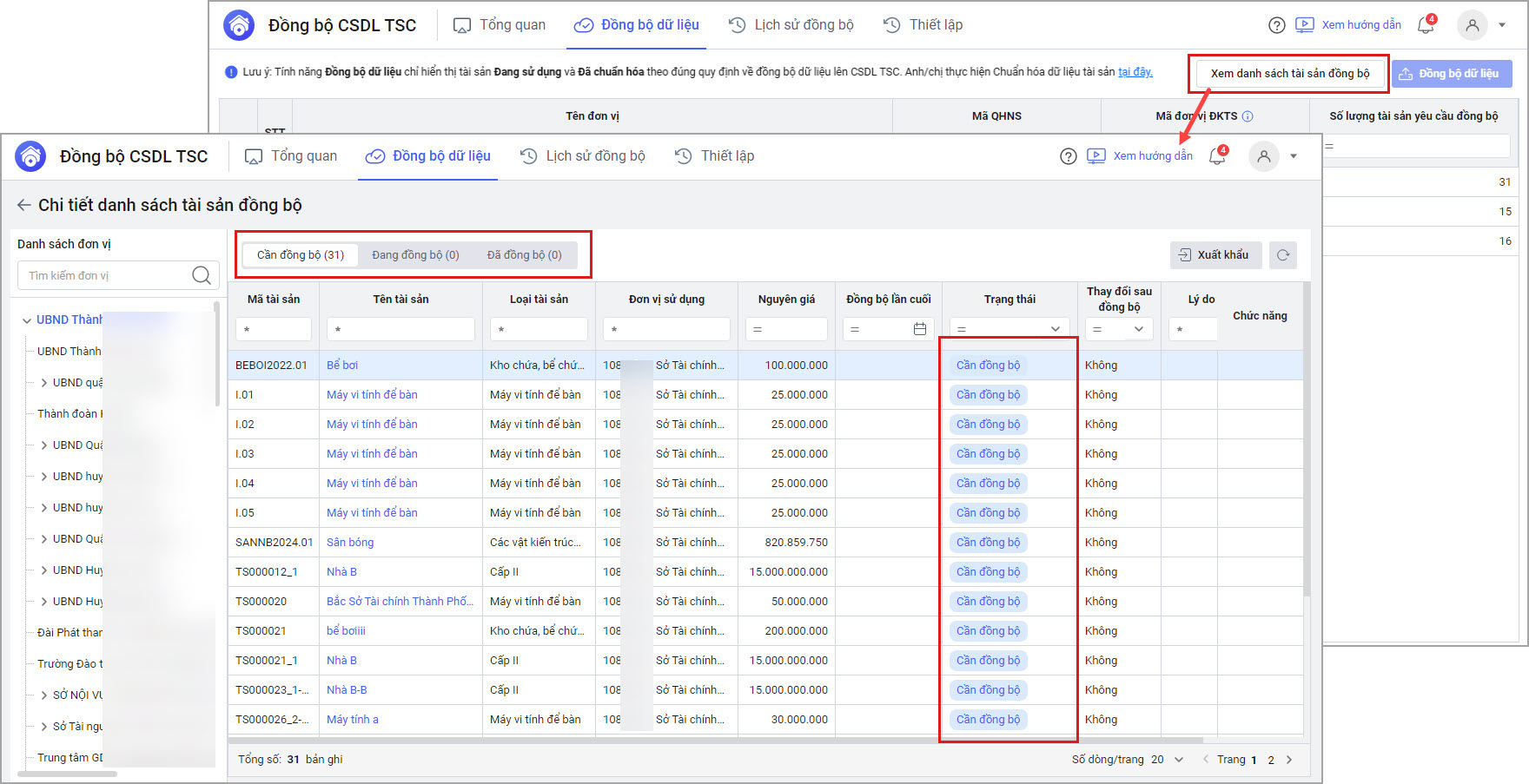Expand the SỞ NỘI VỤ tree node
Viewport: 1529px width, 784px height.
[44, 695]
